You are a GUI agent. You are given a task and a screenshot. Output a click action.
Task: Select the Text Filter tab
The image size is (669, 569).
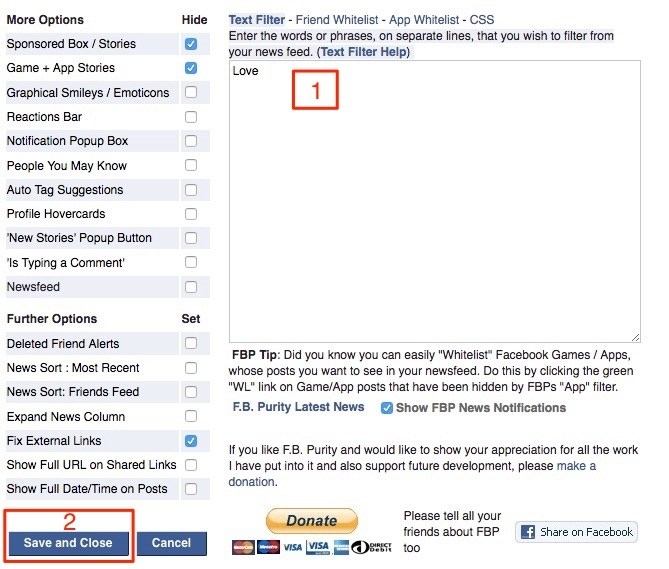coord(256,20)
